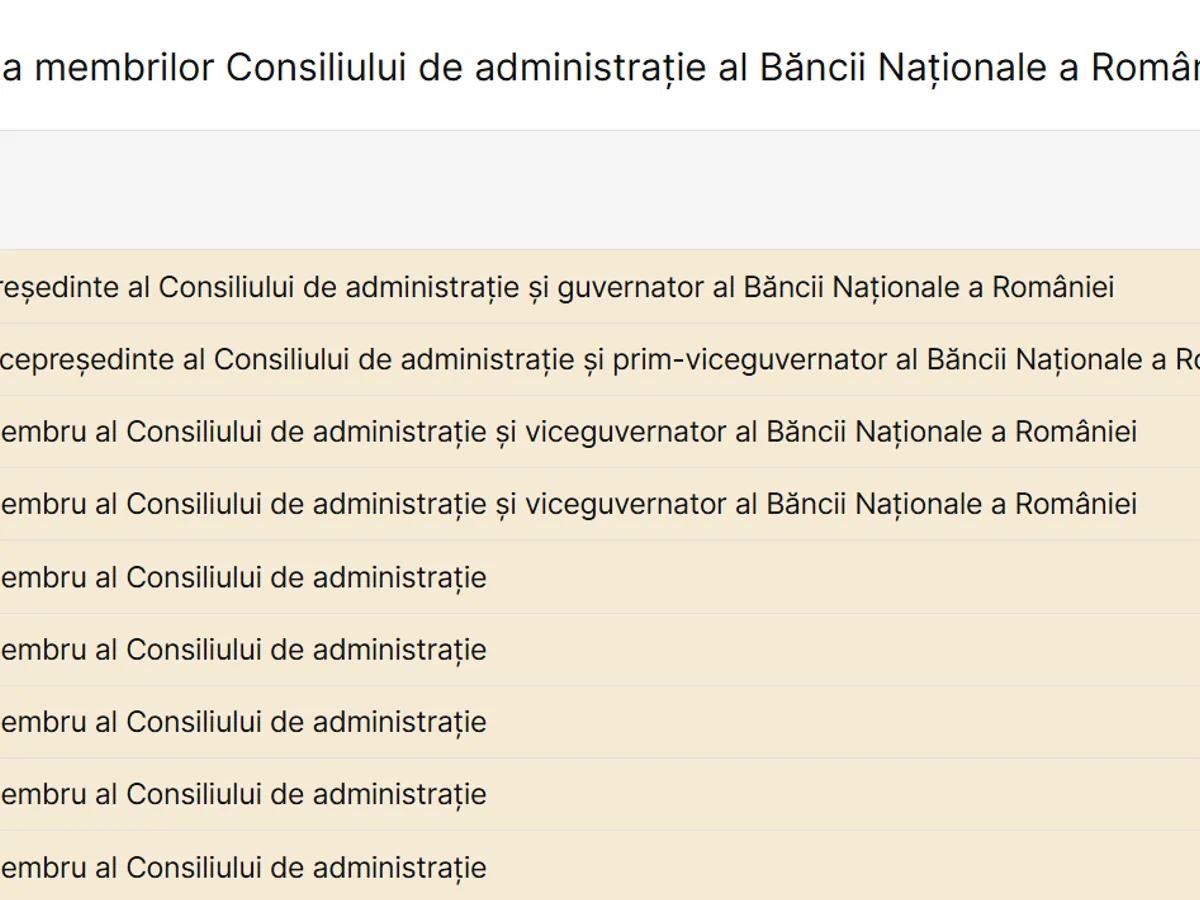The image size is (1200, 900).
Task: Click României at end of the președinte row
Action: [x=1053, y=288]
